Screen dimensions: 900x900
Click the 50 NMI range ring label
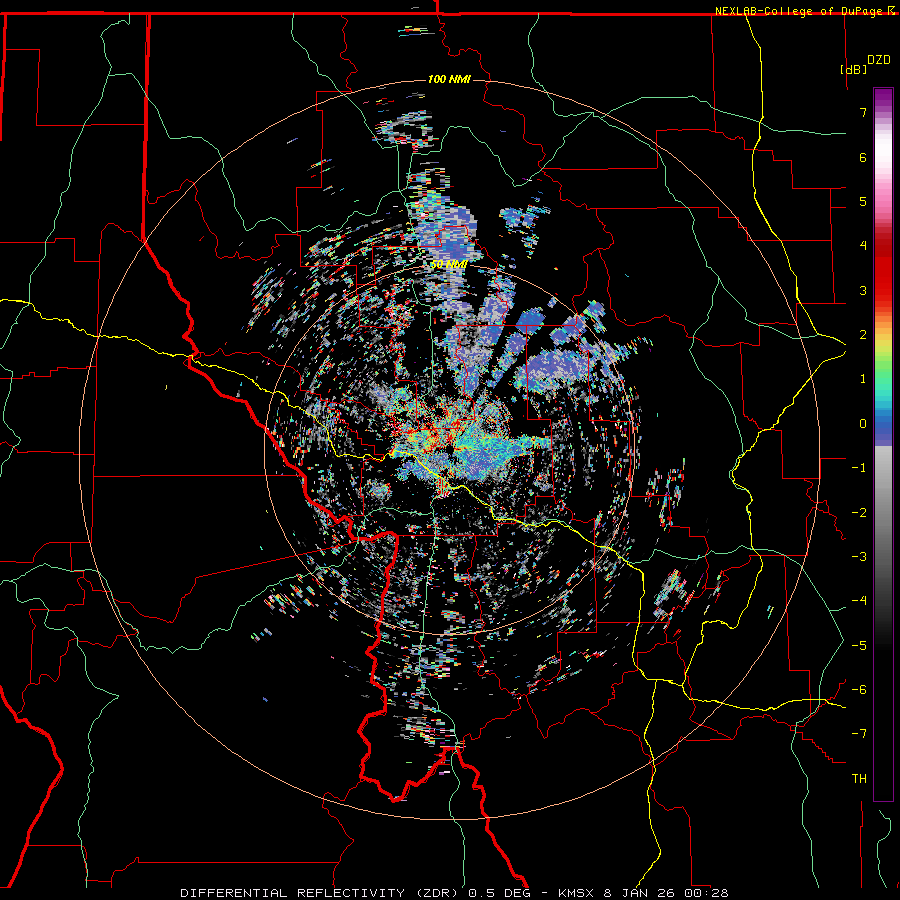449,265
